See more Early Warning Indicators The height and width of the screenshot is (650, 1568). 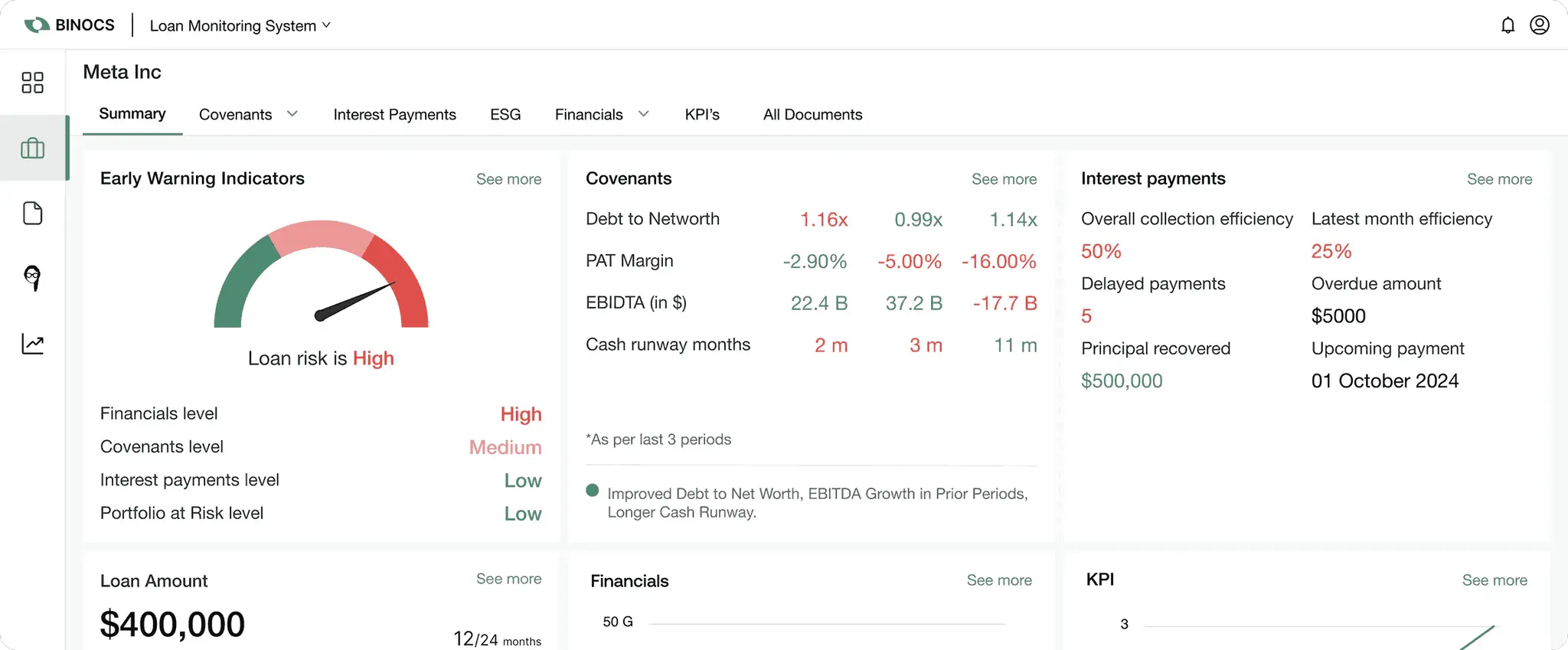(x=508, y=179)
